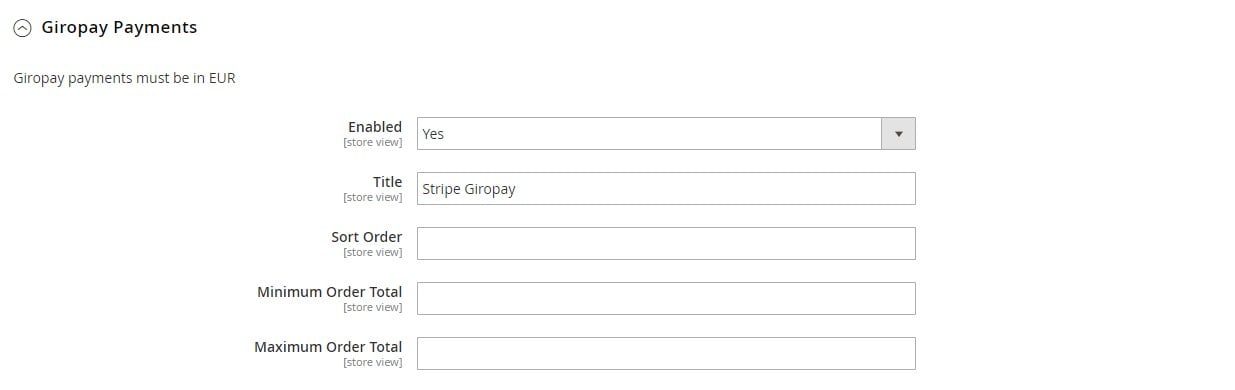
Task: Click the Minimum Order Total label
Action: tap(330, 292)
